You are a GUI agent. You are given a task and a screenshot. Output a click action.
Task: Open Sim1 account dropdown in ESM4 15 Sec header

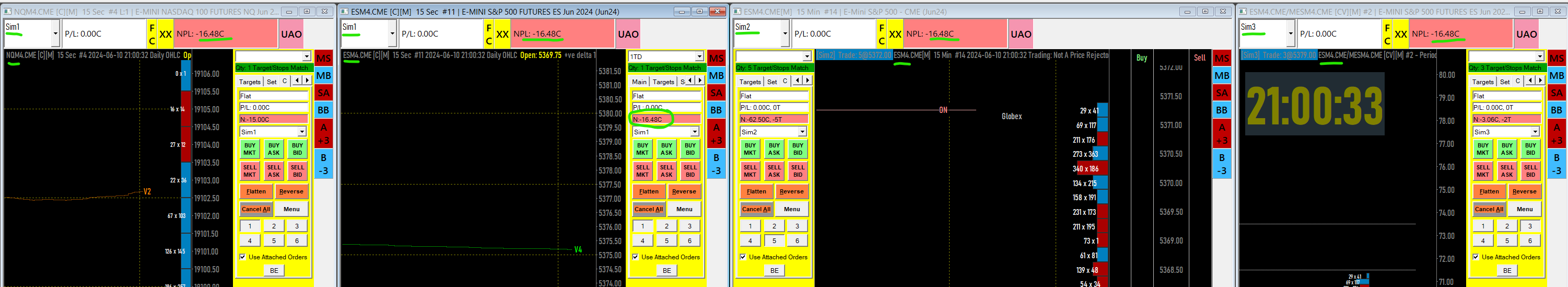click(x=393, y=34)
